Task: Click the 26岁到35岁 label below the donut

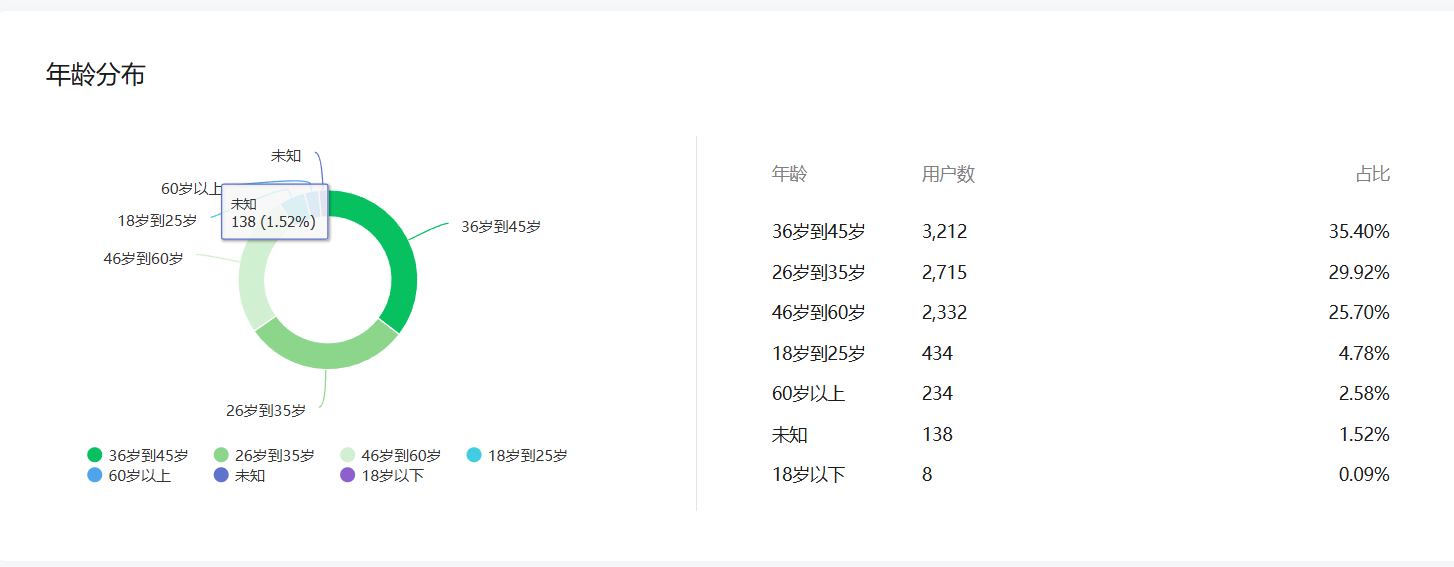Action: [x=266, y=410]
